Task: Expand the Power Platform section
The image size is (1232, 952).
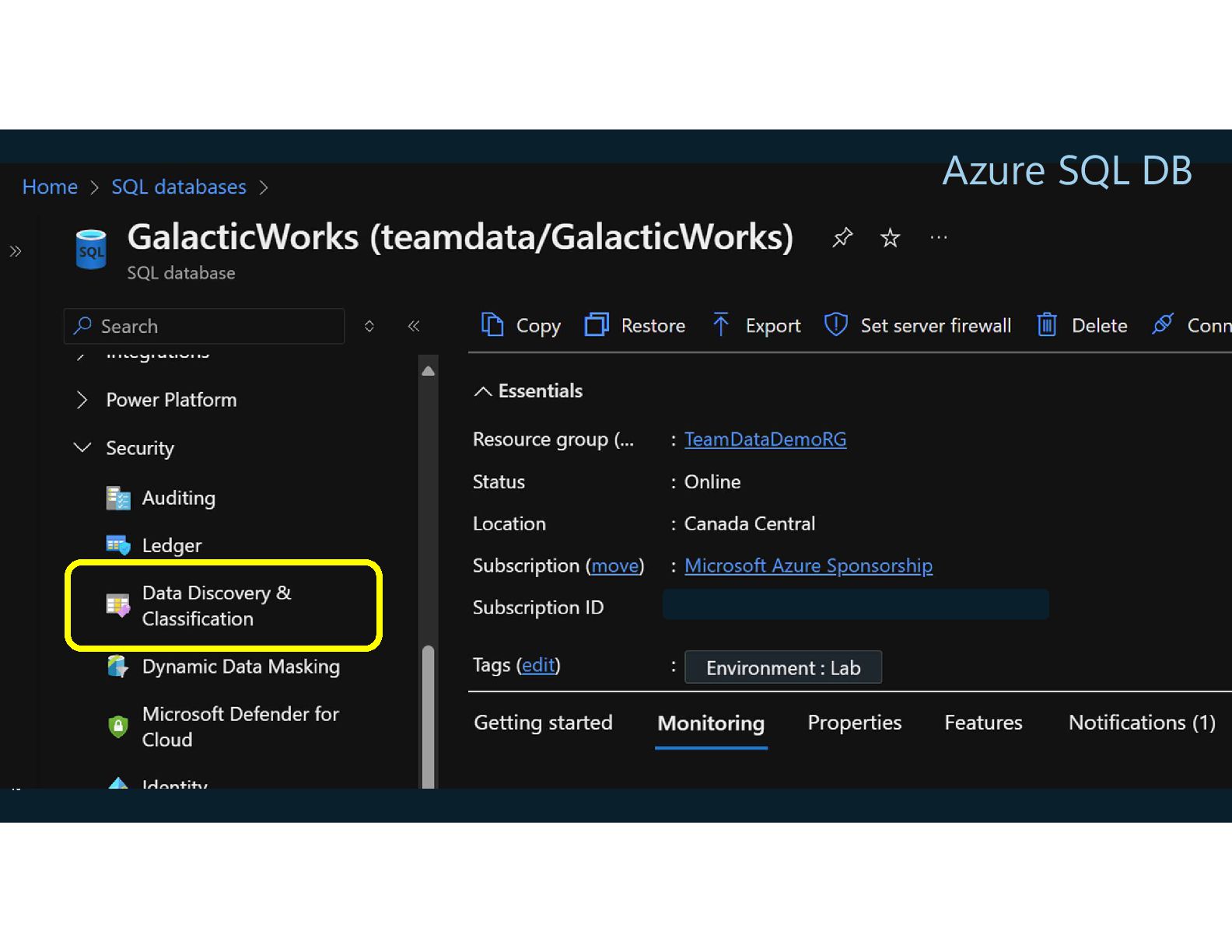Action: tap(82, 400)
